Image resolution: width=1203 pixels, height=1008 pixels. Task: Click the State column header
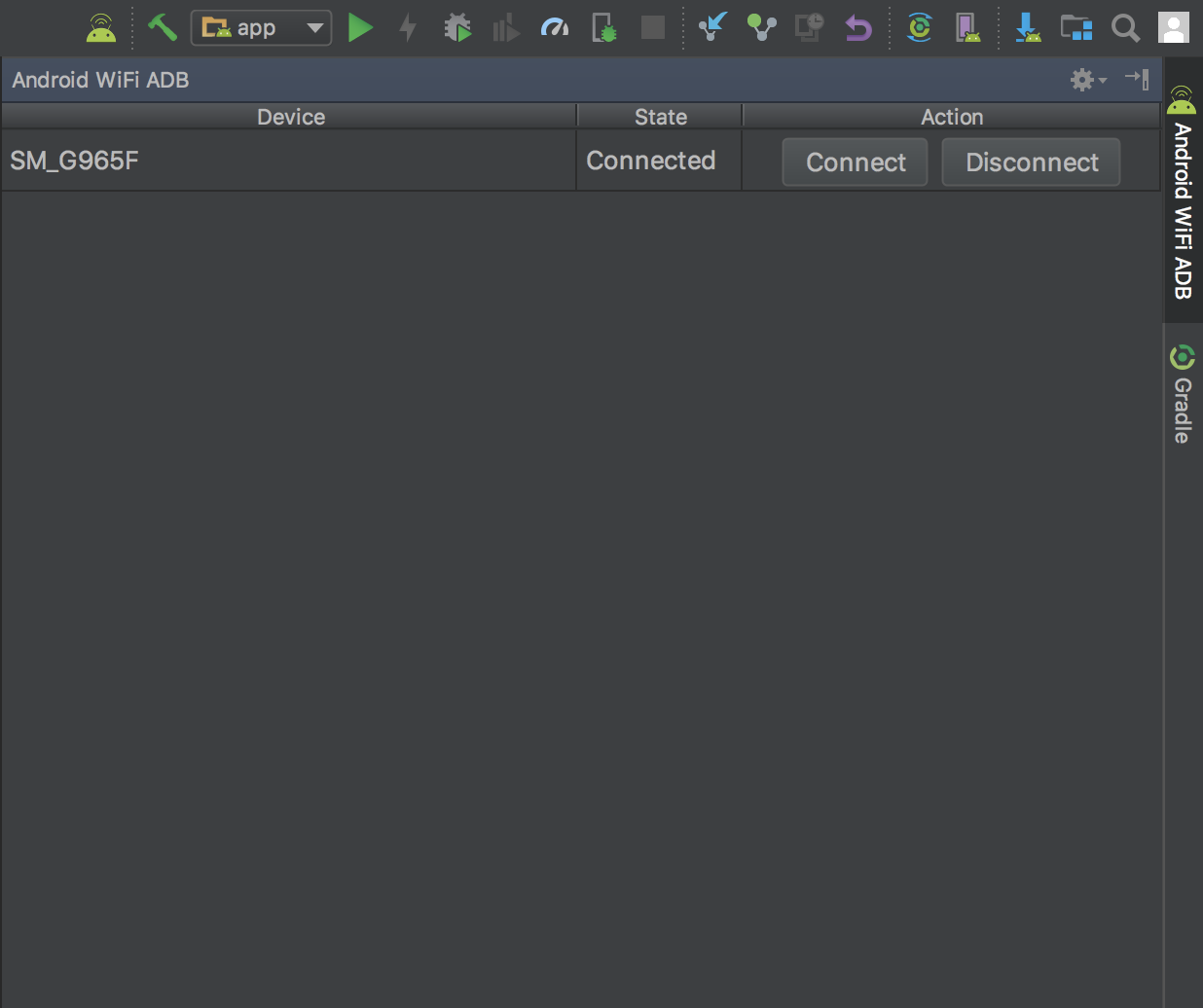pyautogui.click(x=660, y=117)
